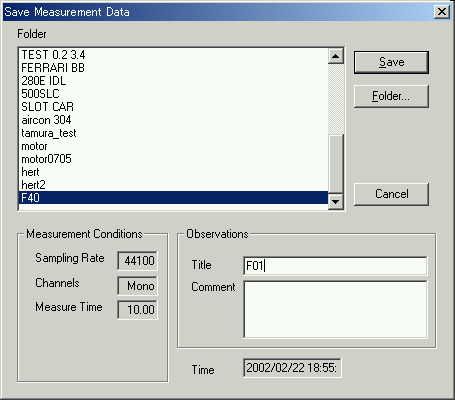Click the folder list scrollbar thumb
The image size is (455, 400).
pos(336,164)
